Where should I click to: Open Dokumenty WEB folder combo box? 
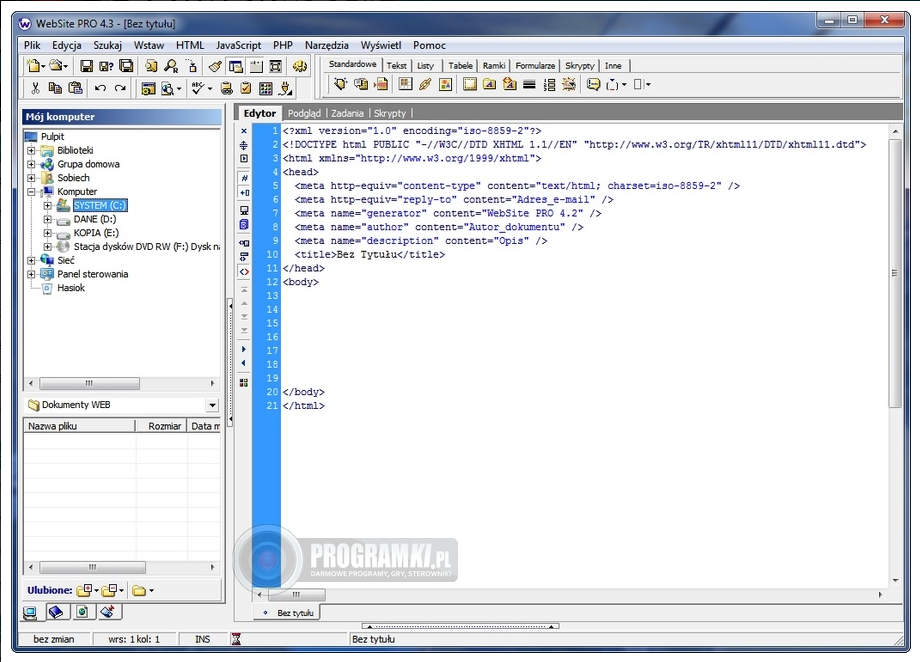122,405
